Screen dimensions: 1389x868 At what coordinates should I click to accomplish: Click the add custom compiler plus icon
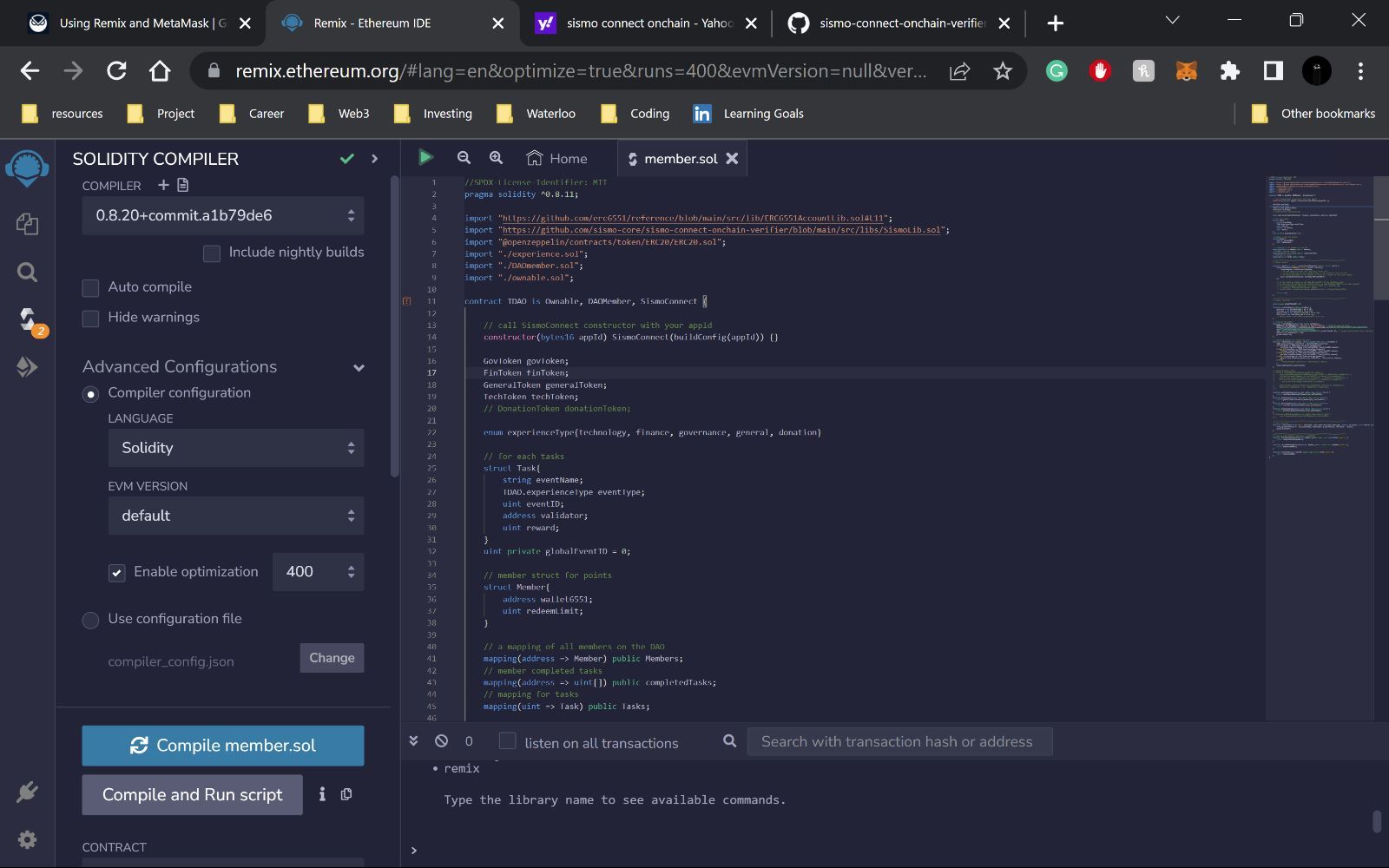[x=163, y=185]
